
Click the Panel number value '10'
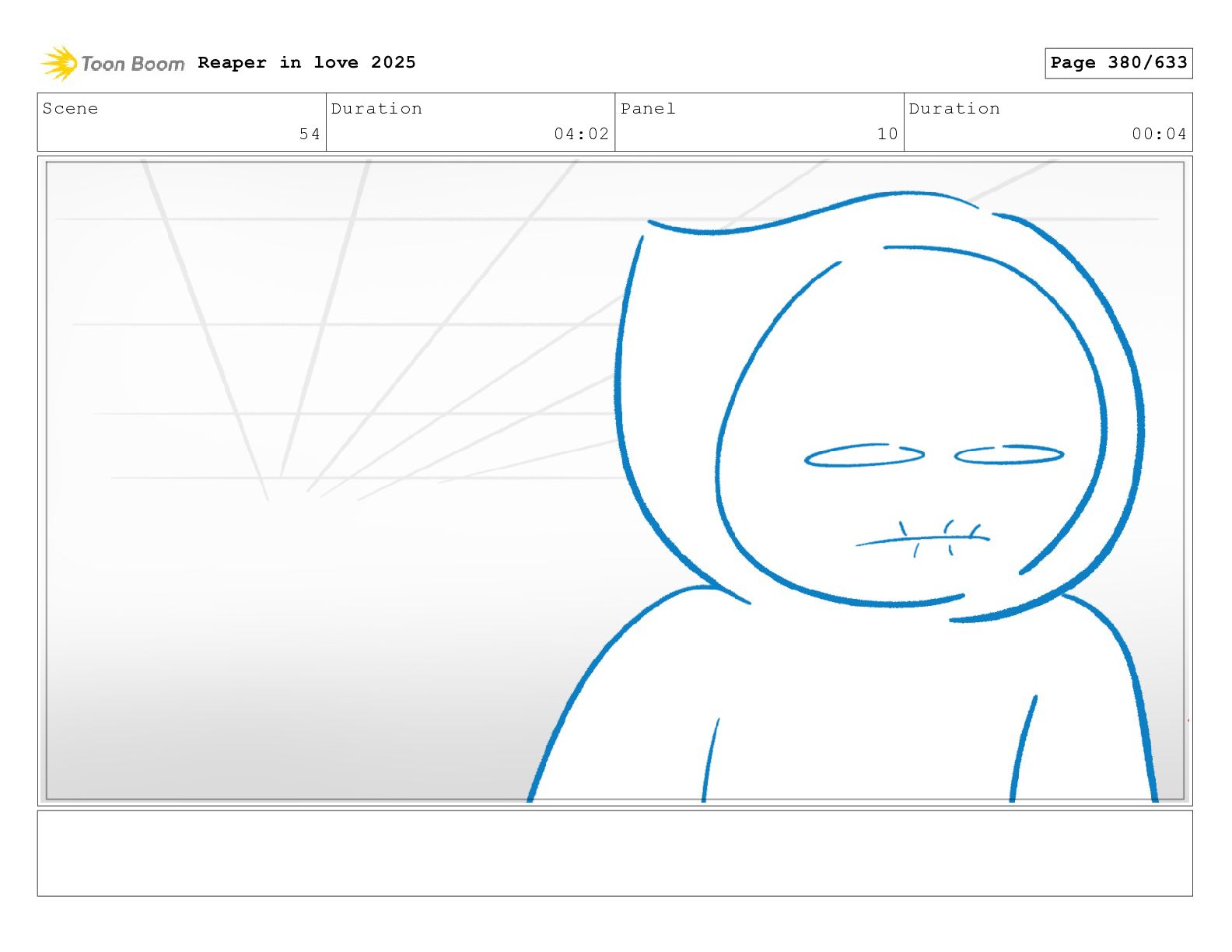point(887,134)
